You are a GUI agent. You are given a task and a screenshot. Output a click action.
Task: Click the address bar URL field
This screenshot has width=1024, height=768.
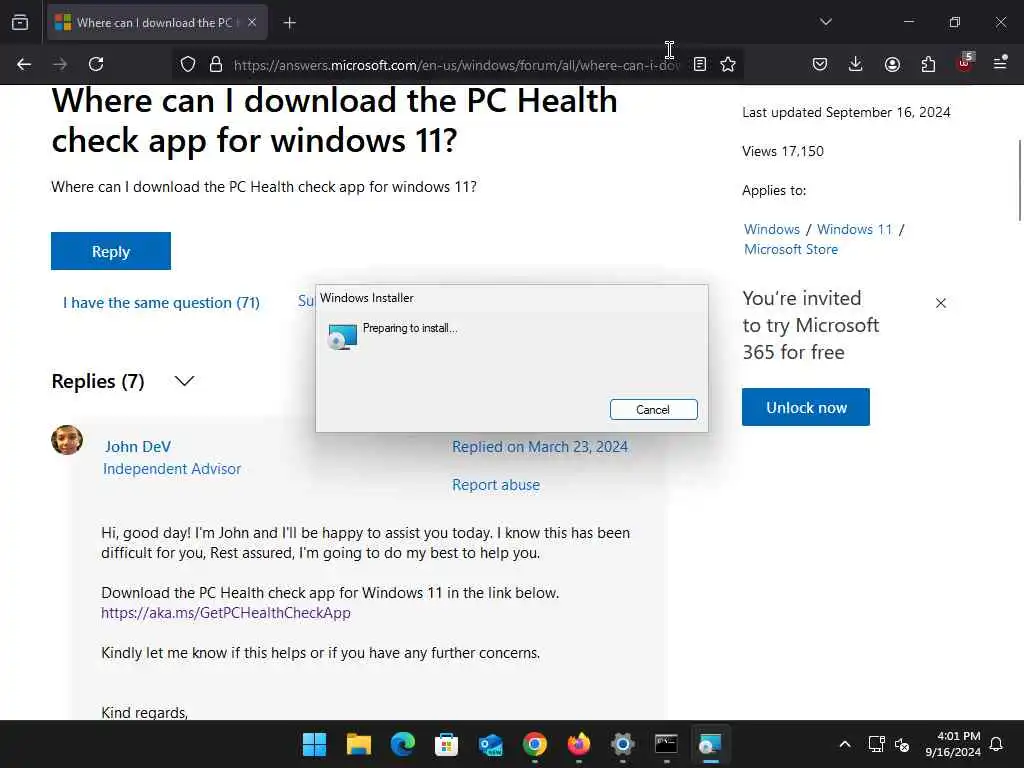coord(456,65)
